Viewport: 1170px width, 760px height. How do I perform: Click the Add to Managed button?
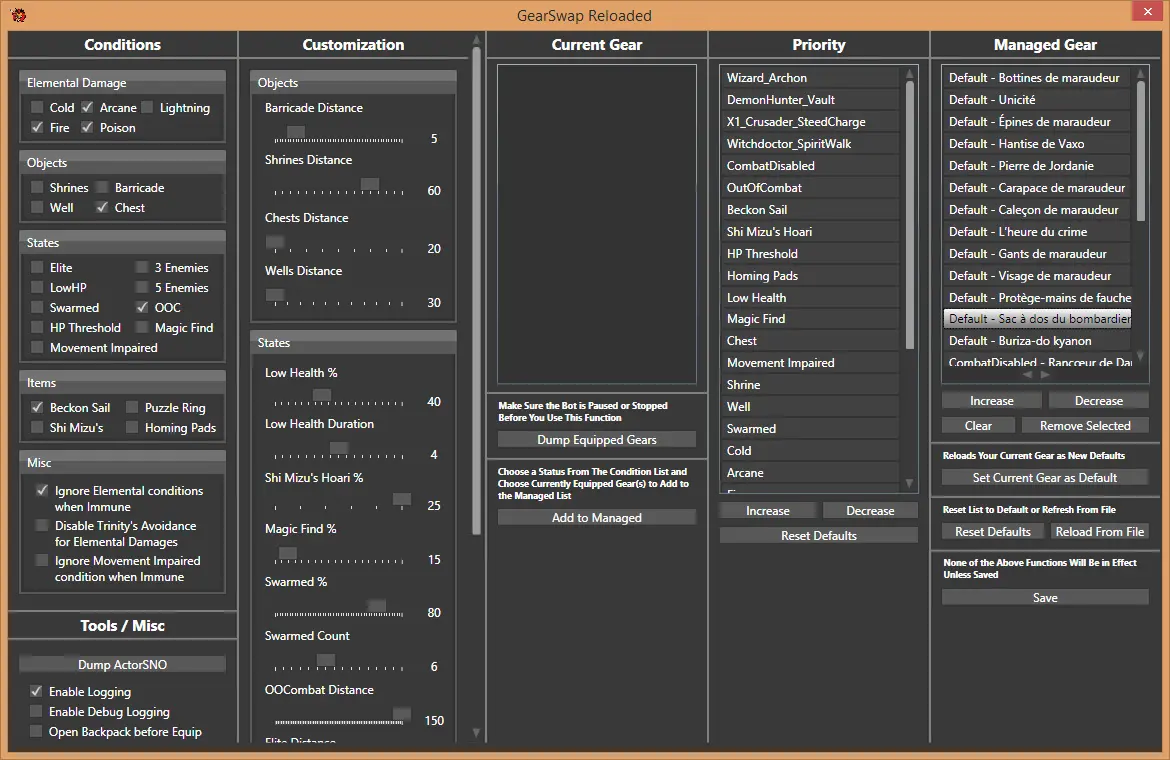[x=597, y=518]
